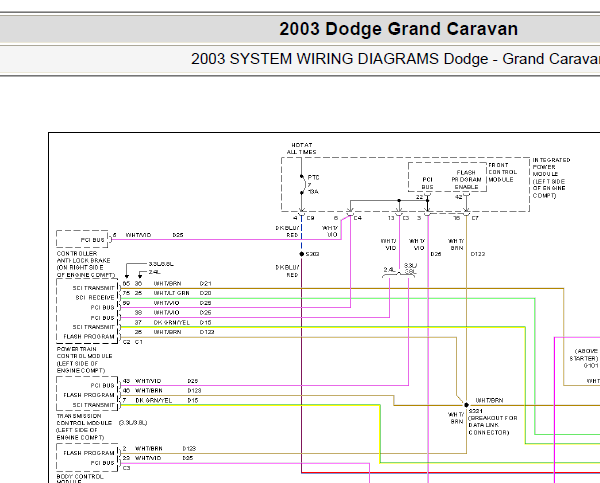Click "DK GRN/YEL" on Powertrain module pin 37
600x483 pixels.
pos(171,323)
